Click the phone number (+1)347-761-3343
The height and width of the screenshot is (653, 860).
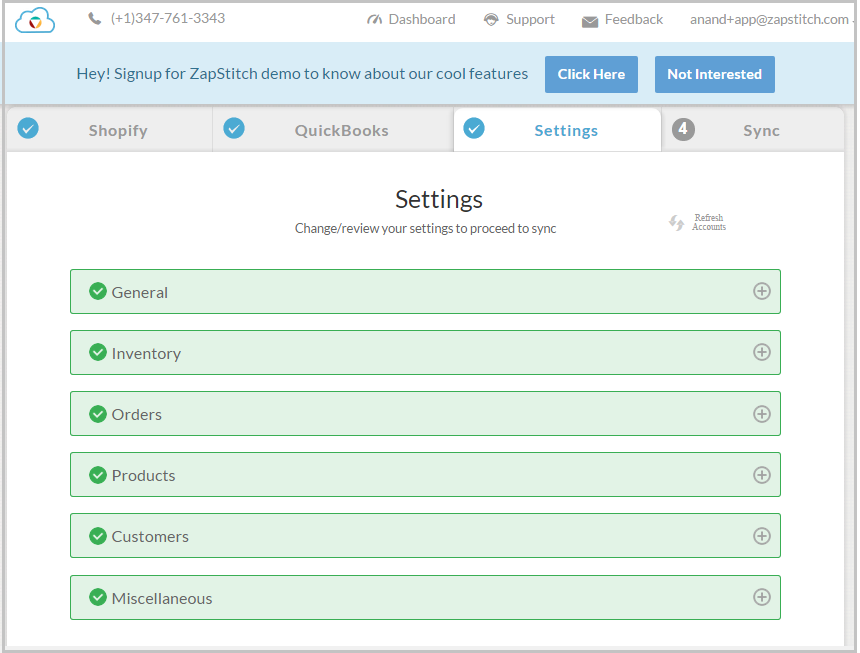coord(168,18)
